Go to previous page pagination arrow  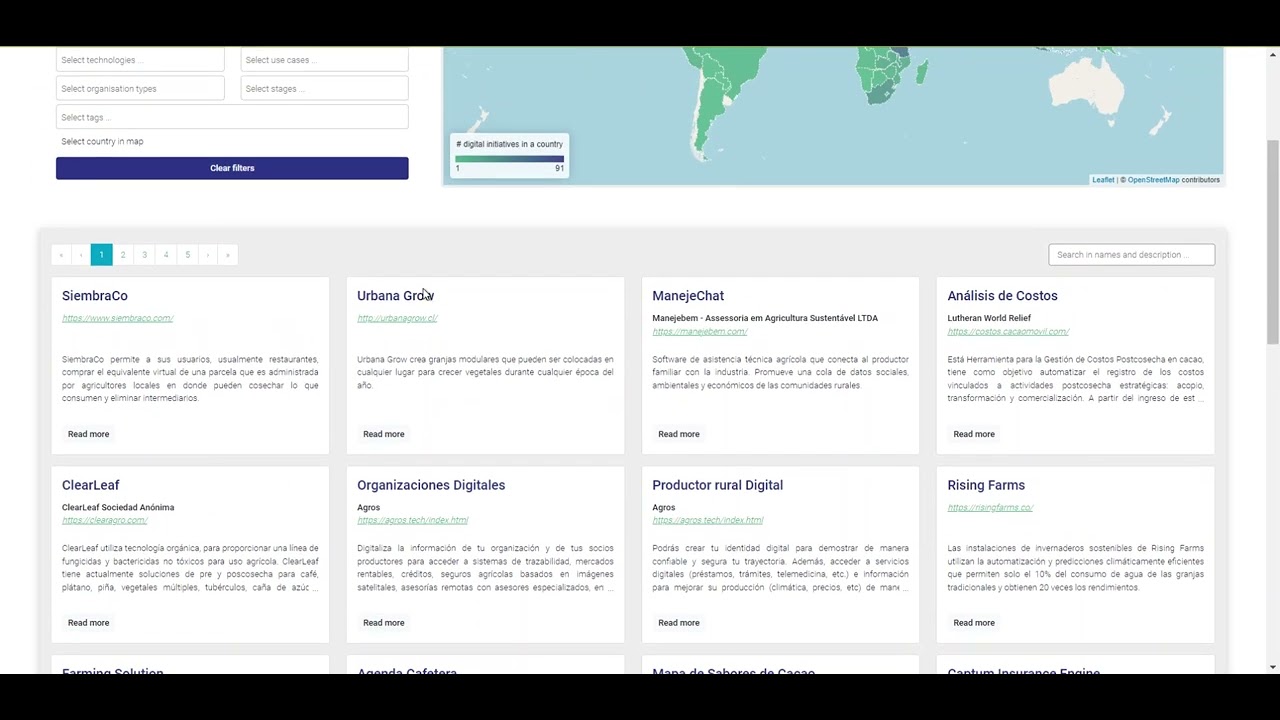81,255
